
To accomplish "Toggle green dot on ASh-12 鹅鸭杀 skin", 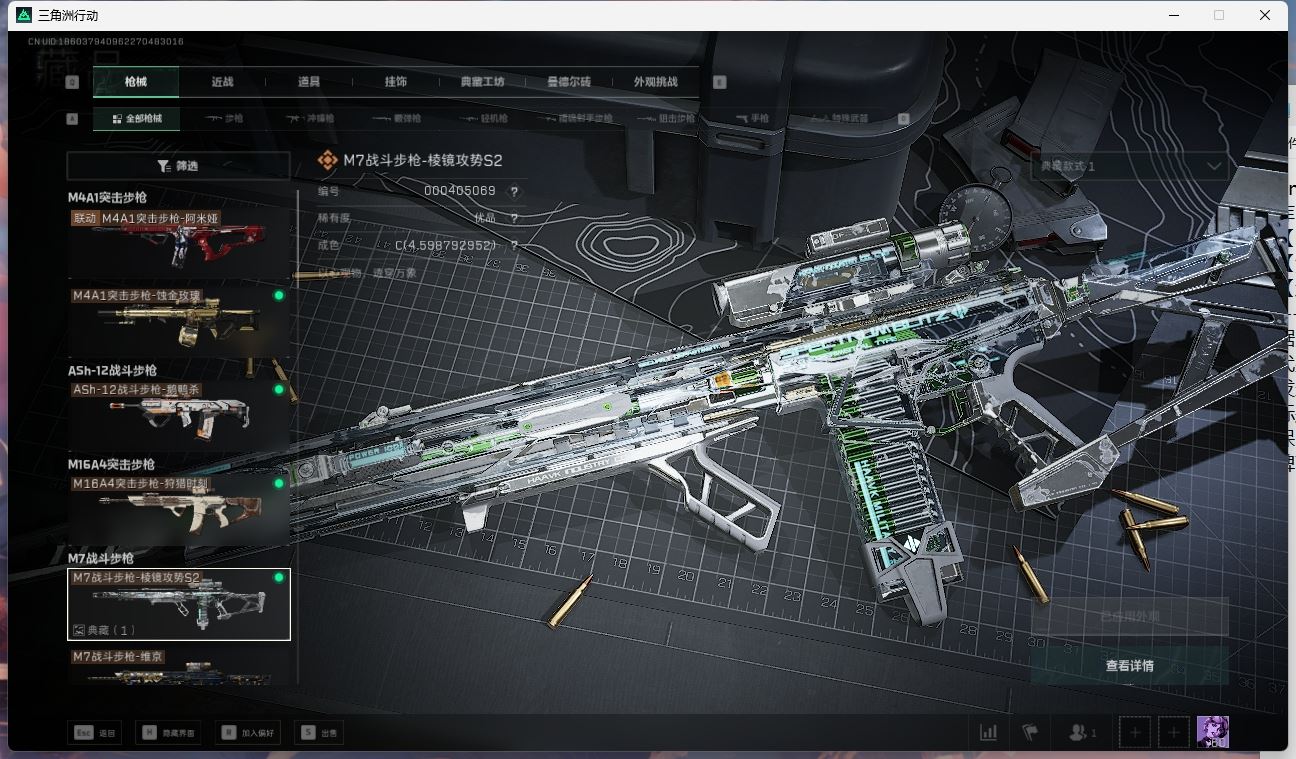I will 279,390.
